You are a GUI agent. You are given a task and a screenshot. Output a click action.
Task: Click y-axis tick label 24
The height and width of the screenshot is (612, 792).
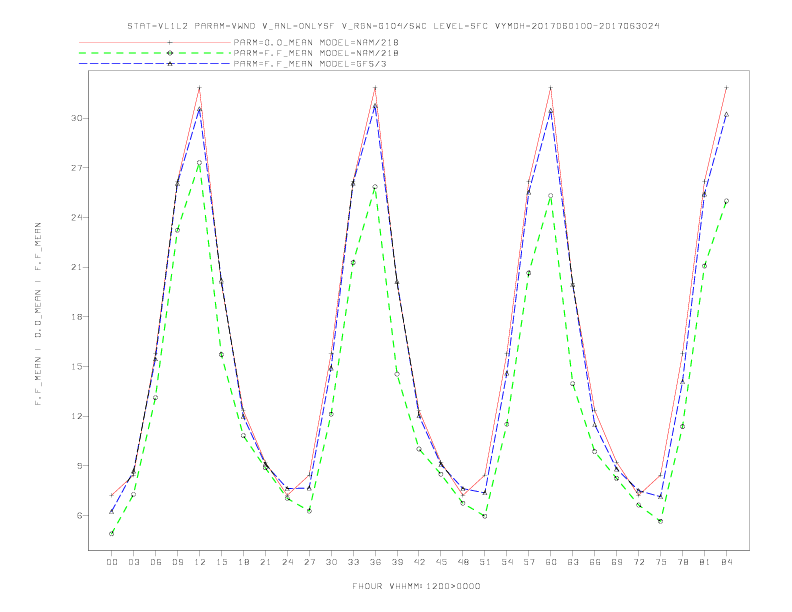[x=76, y=218]
